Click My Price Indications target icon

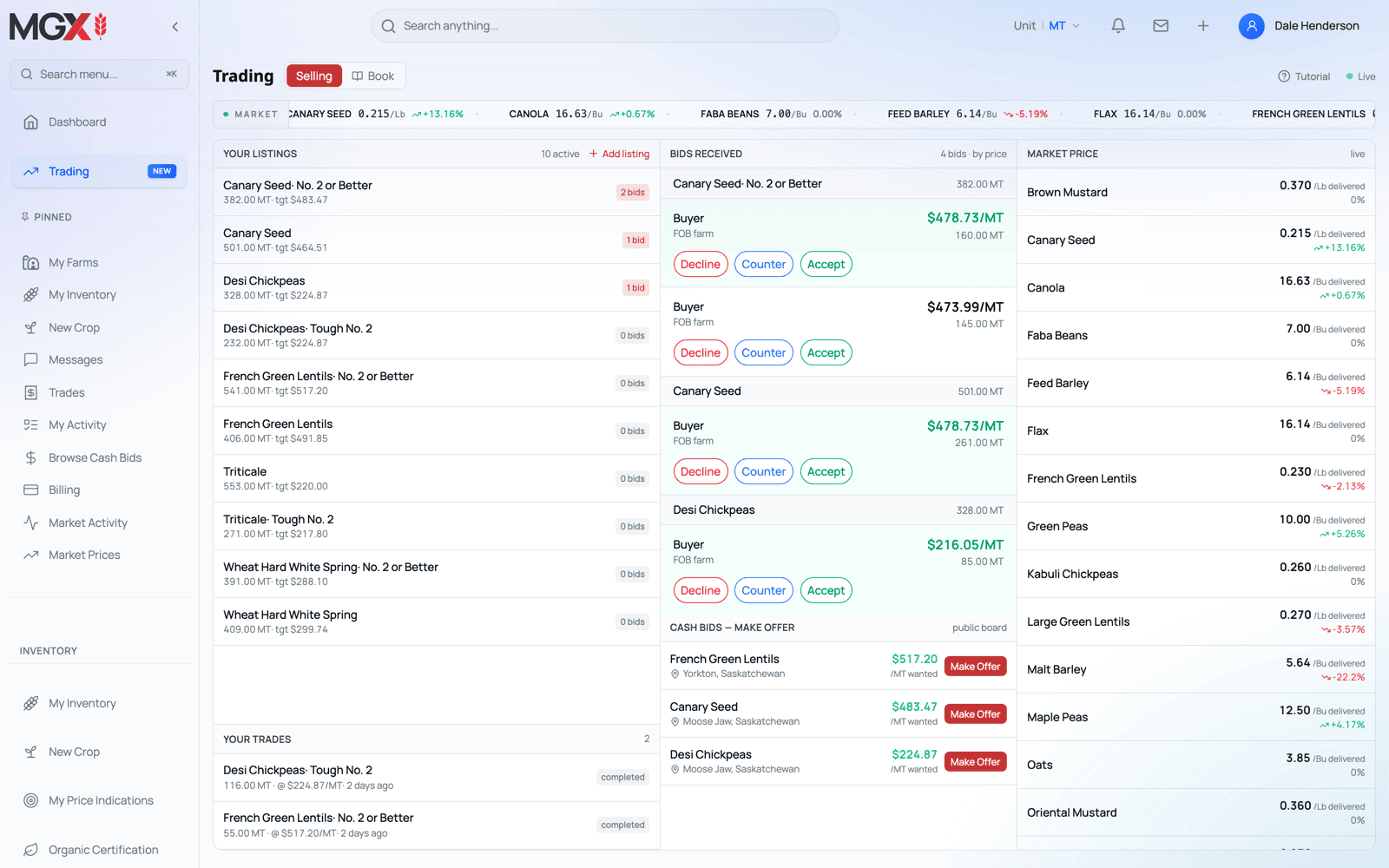tap(31, 801)
